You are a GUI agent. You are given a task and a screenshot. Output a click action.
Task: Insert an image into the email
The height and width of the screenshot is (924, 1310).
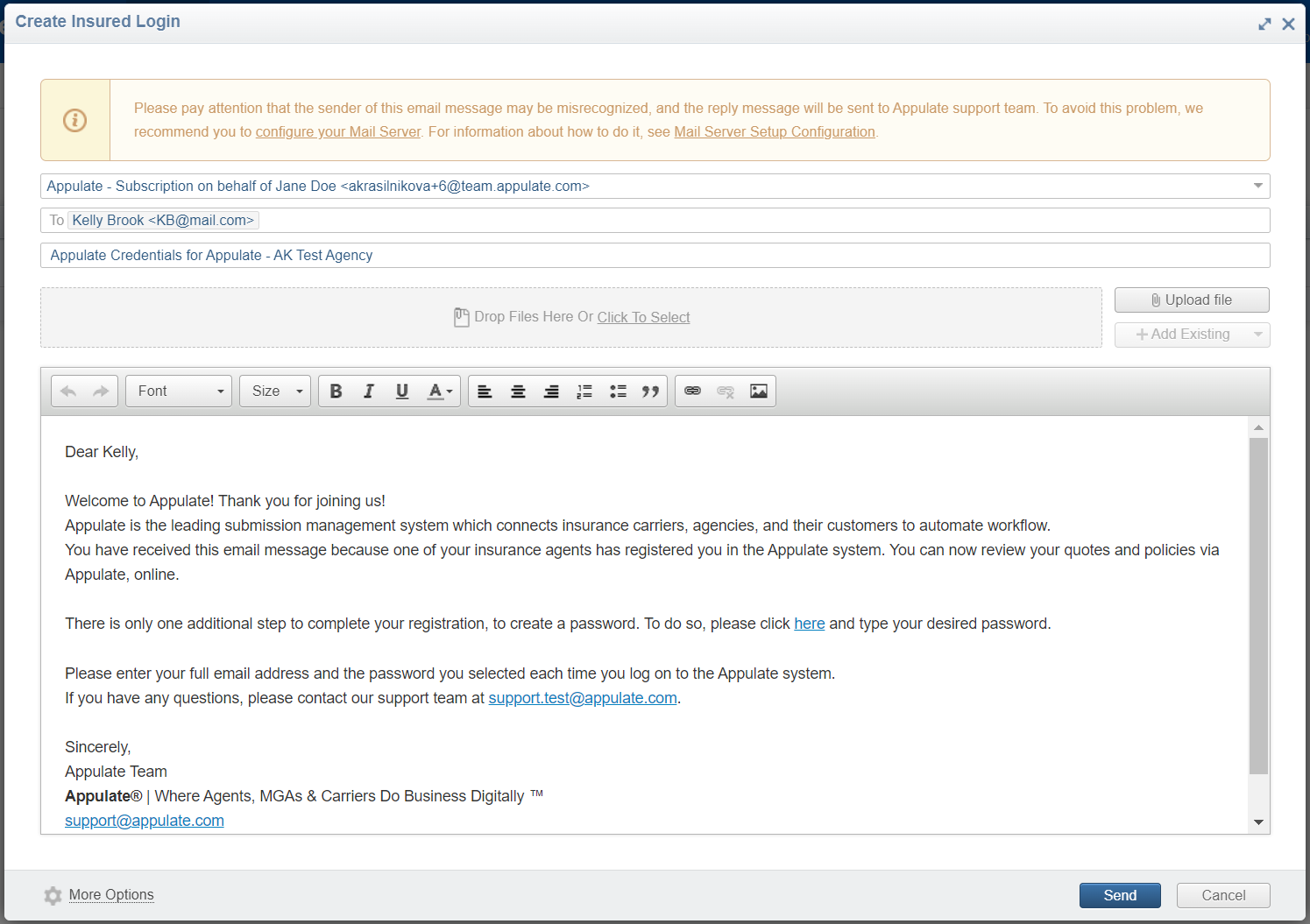point(759,391)
